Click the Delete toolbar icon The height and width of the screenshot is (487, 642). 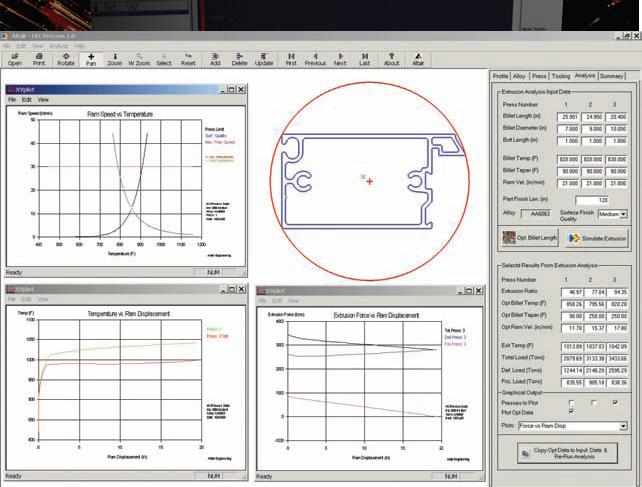[240, 60]
